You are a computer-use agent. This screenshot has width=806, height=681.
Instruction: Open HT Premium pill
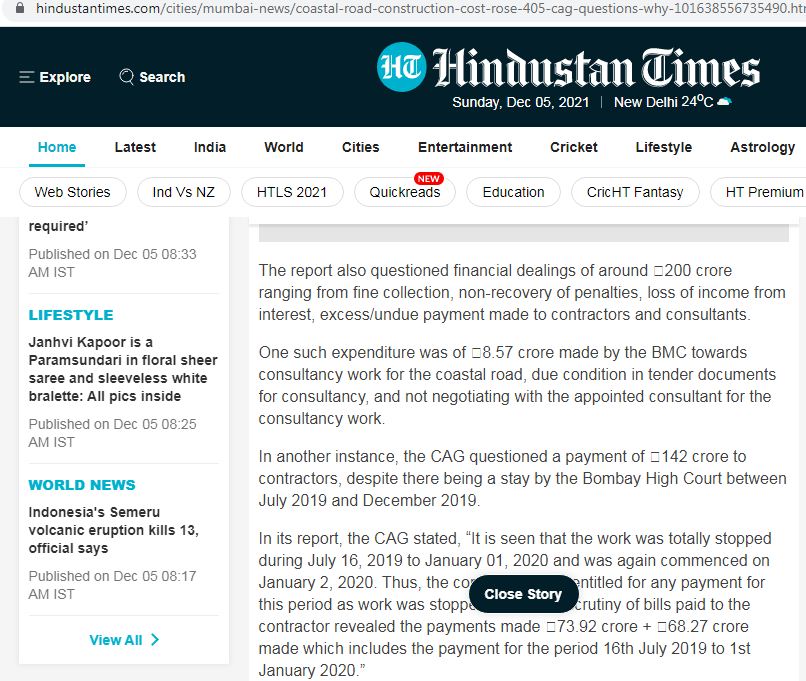tap(759, 192)
